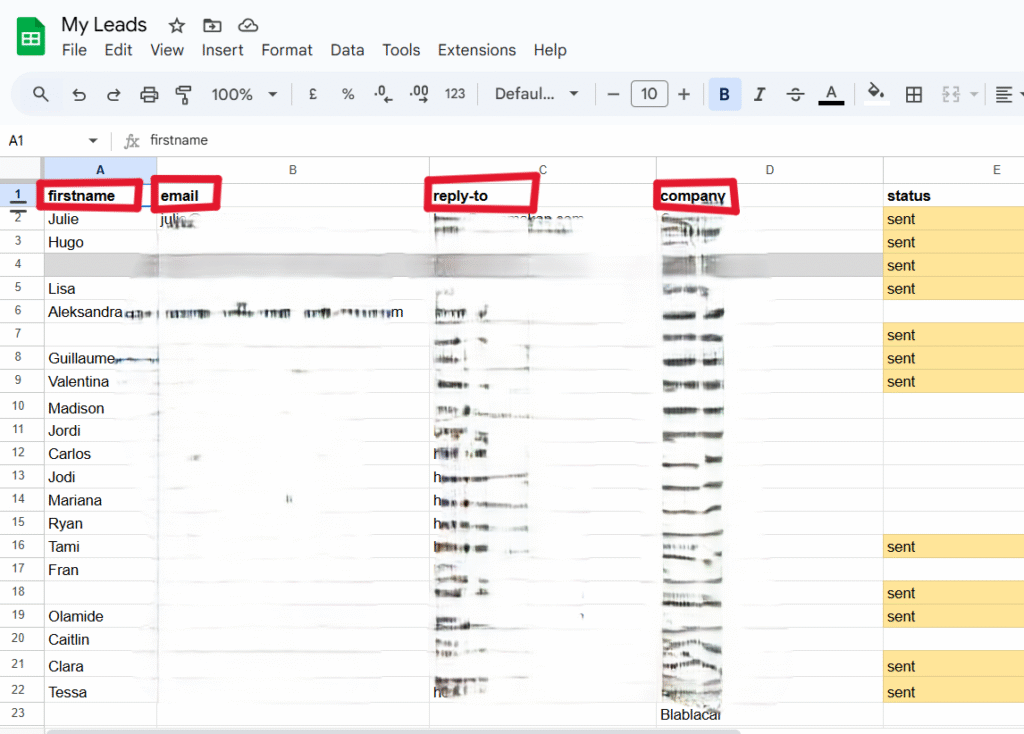Decrease decimal places

tap(381, 93)
